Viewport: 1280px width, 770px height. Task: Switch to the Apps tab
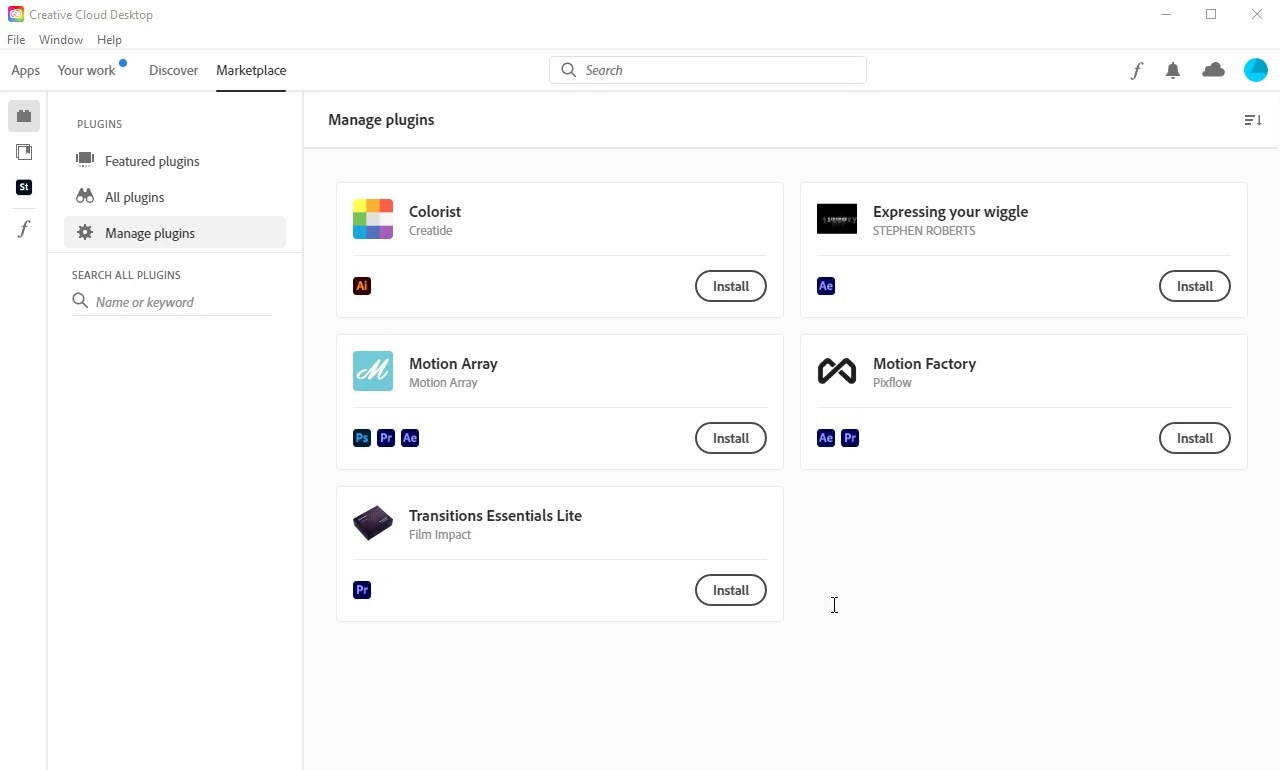[x=26, y=71]
